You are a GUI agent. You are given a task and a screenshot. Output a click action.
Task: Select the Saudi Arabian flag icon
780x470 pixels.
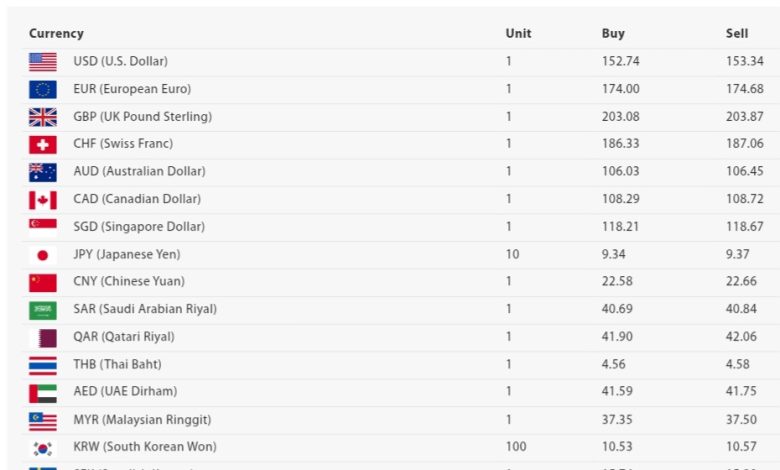pos(43,310)
